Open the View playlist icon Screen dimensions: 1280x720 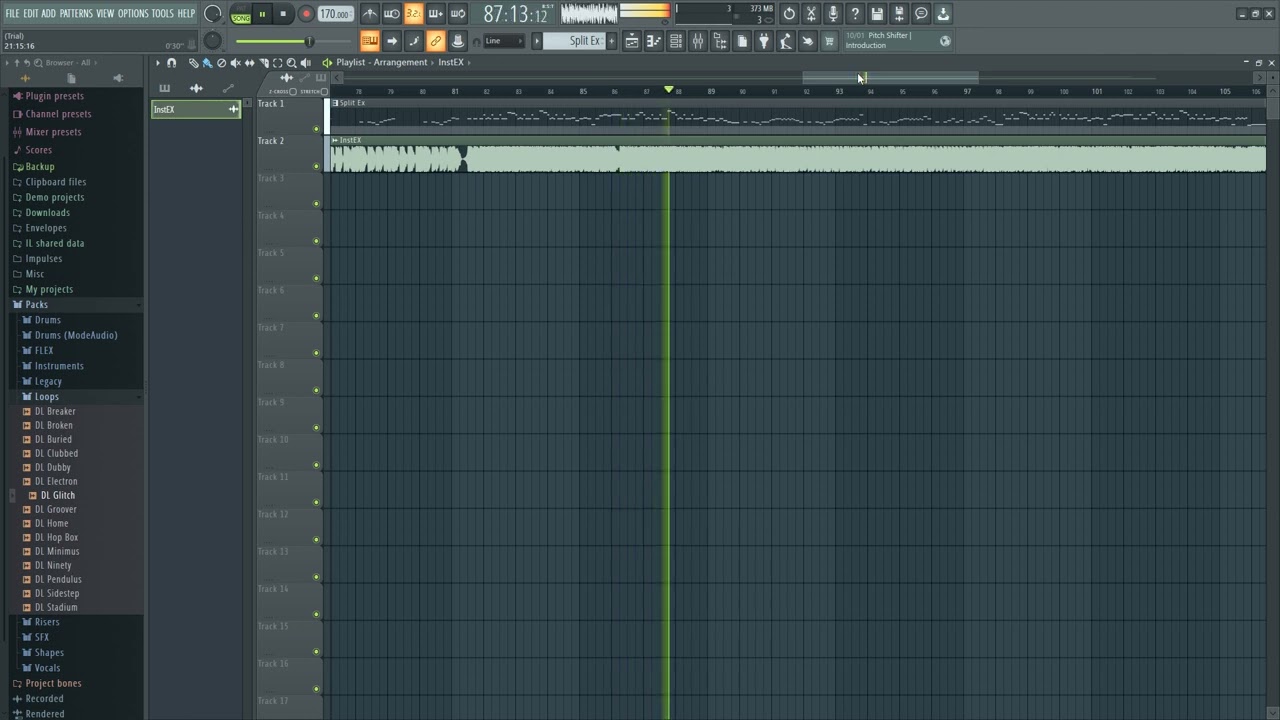coord(632,41)
